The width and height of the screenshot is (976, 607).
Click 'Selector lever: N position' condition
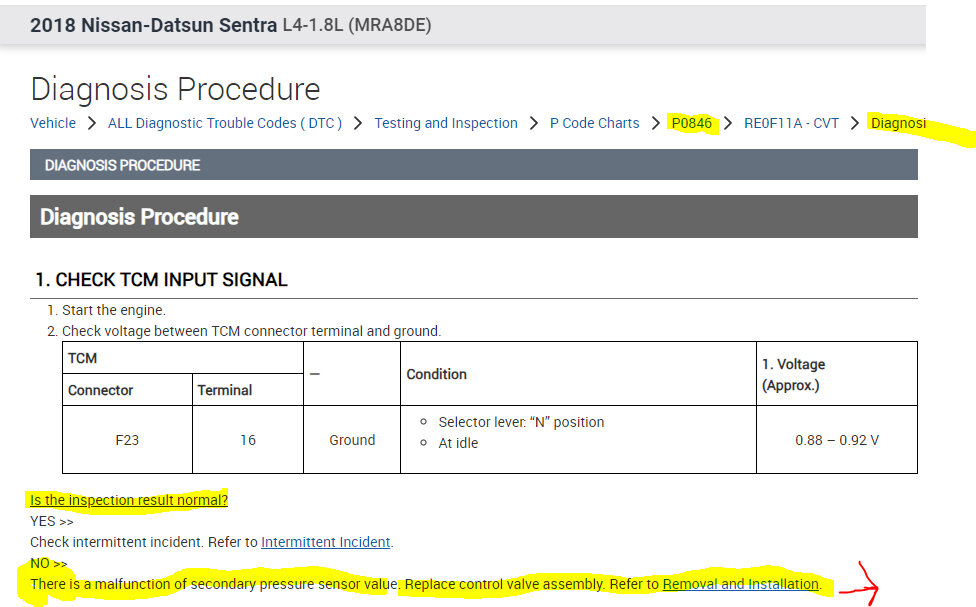tap(521, 422)
